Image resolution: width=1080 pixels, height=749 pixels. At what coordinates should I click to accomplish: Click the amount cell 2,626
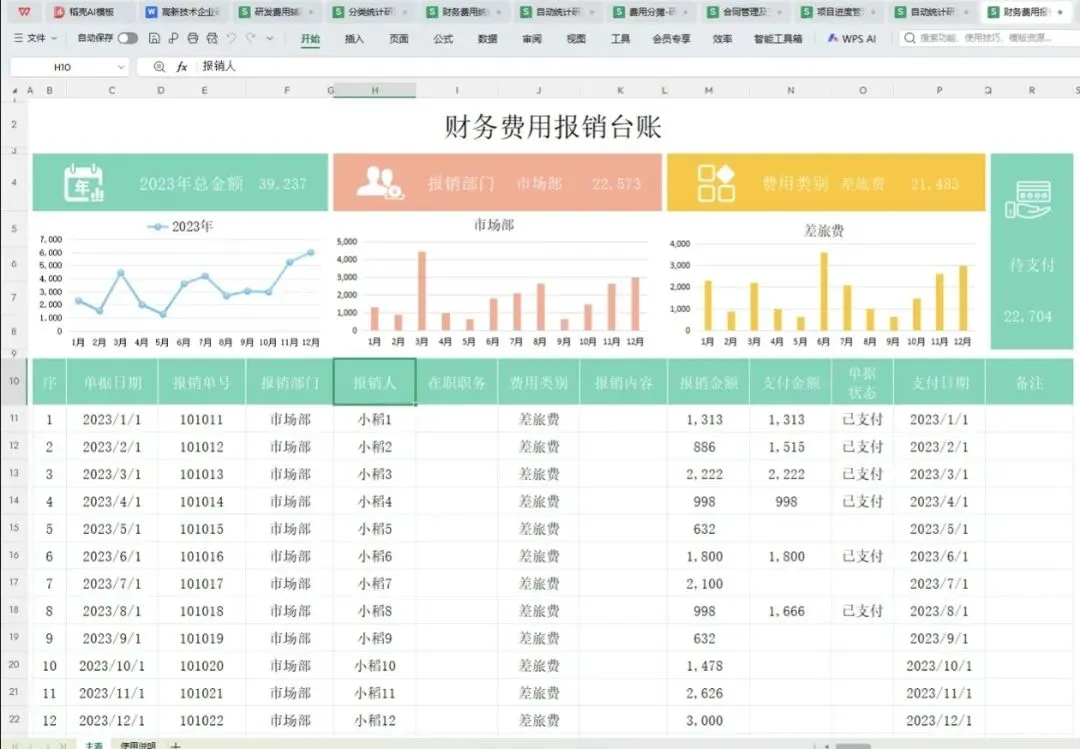[708, 693]
